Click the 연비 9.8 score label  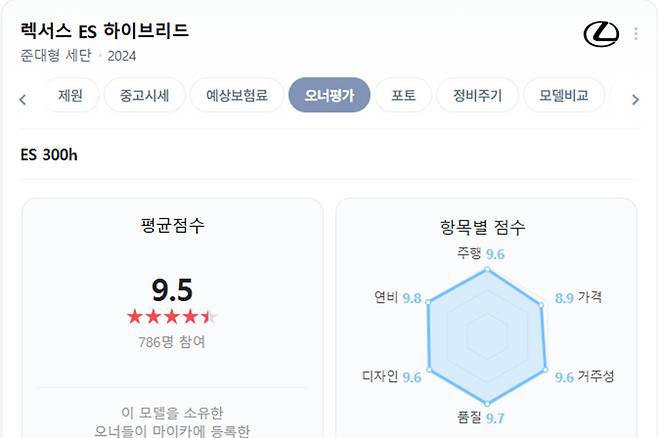(398, 298)
